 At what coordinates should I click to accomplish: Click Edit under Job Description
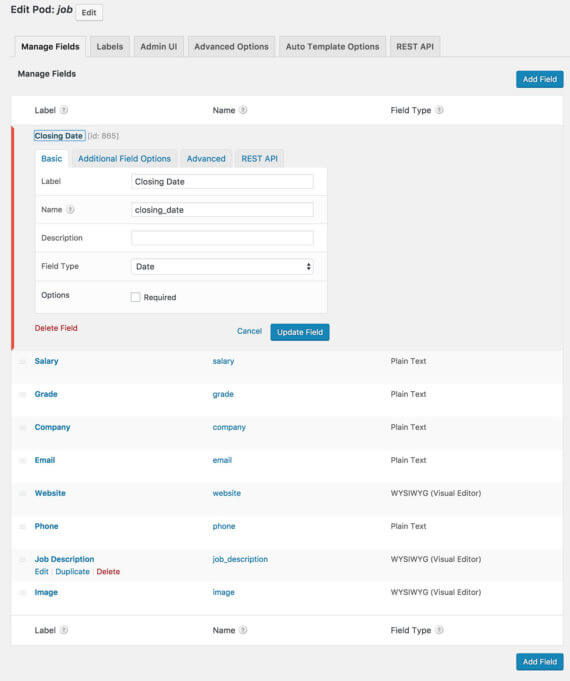(42, 572)
